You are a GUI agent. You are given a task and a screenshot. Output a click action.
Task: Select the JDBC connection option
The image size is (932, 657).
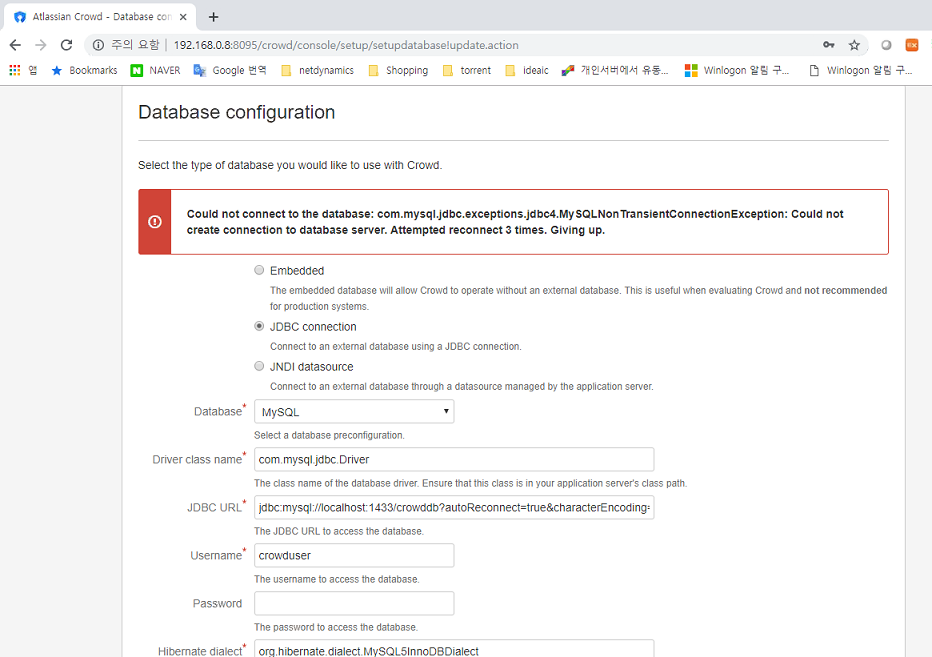[x=259, y=326]
